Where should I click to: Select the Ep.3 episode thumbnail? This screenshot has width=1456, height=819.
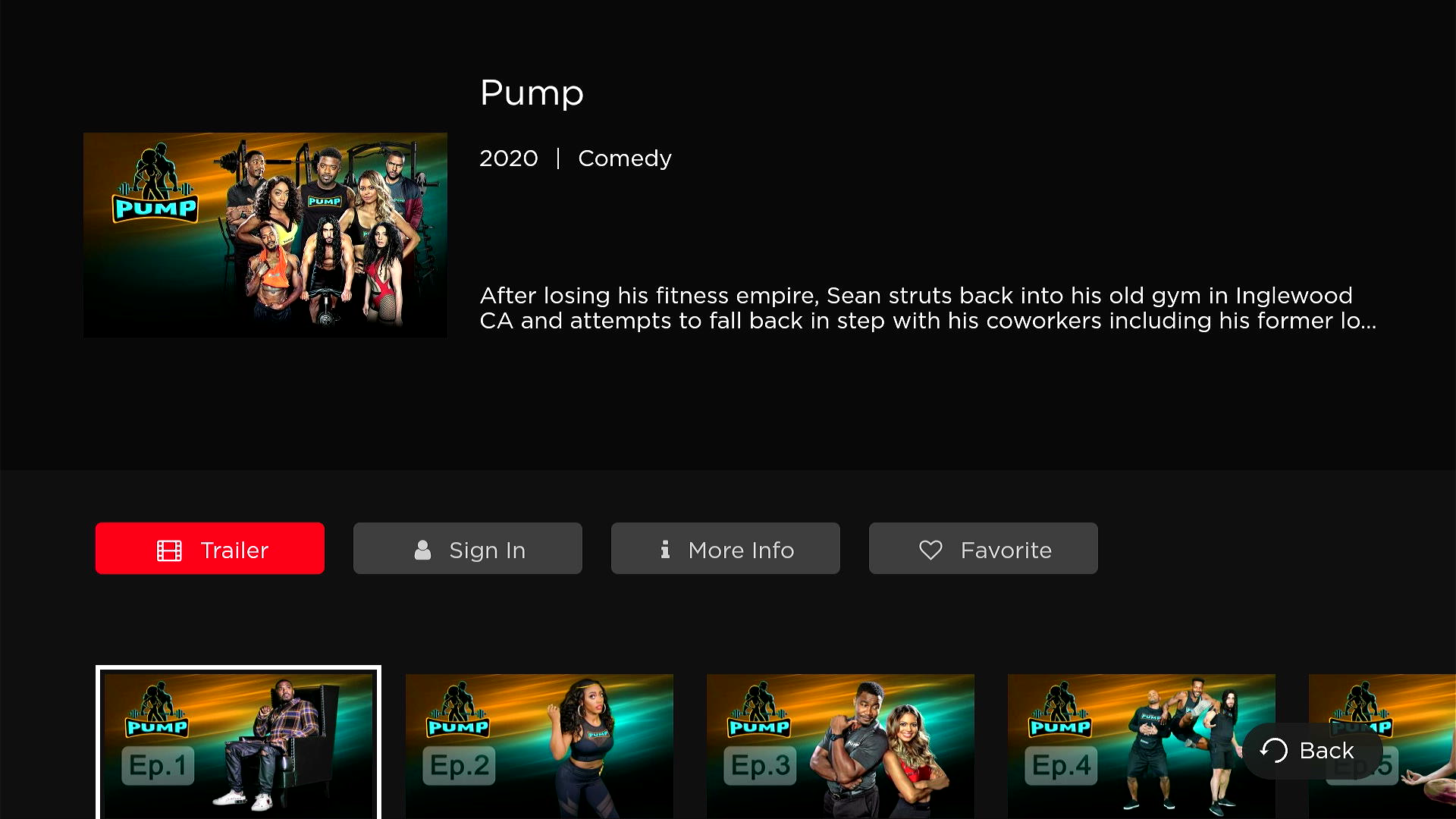840,746
